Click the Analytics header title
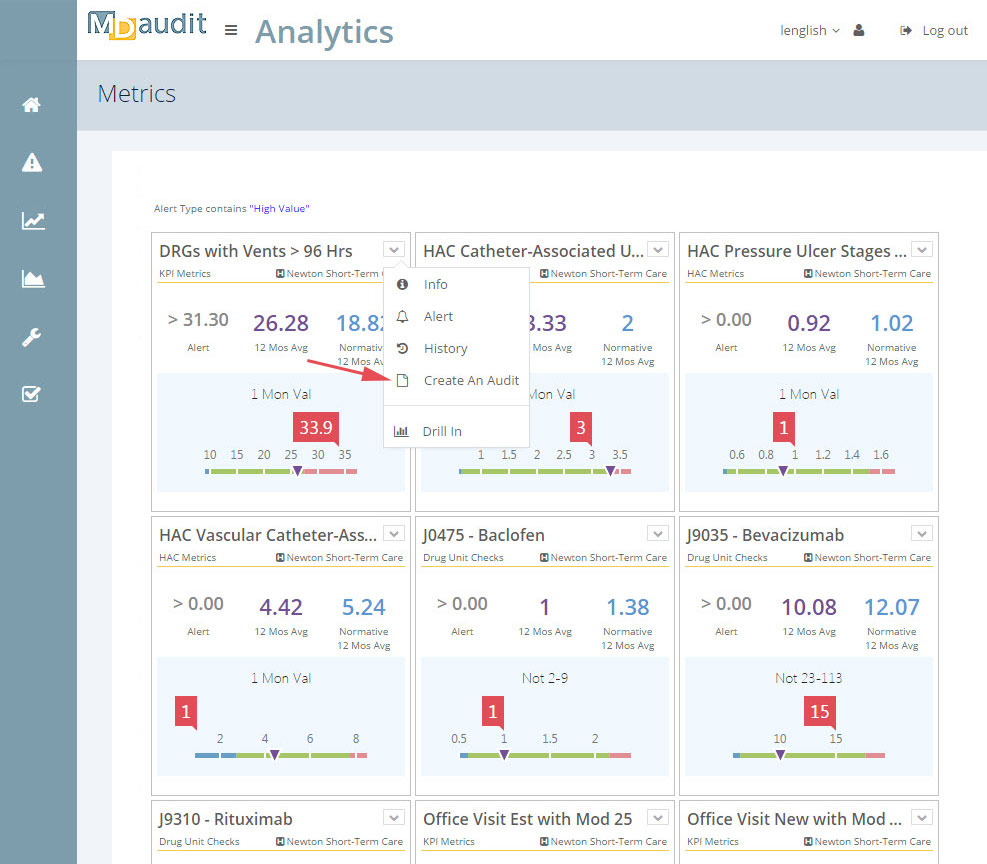The image size is (987, 864). coord(324,32)
